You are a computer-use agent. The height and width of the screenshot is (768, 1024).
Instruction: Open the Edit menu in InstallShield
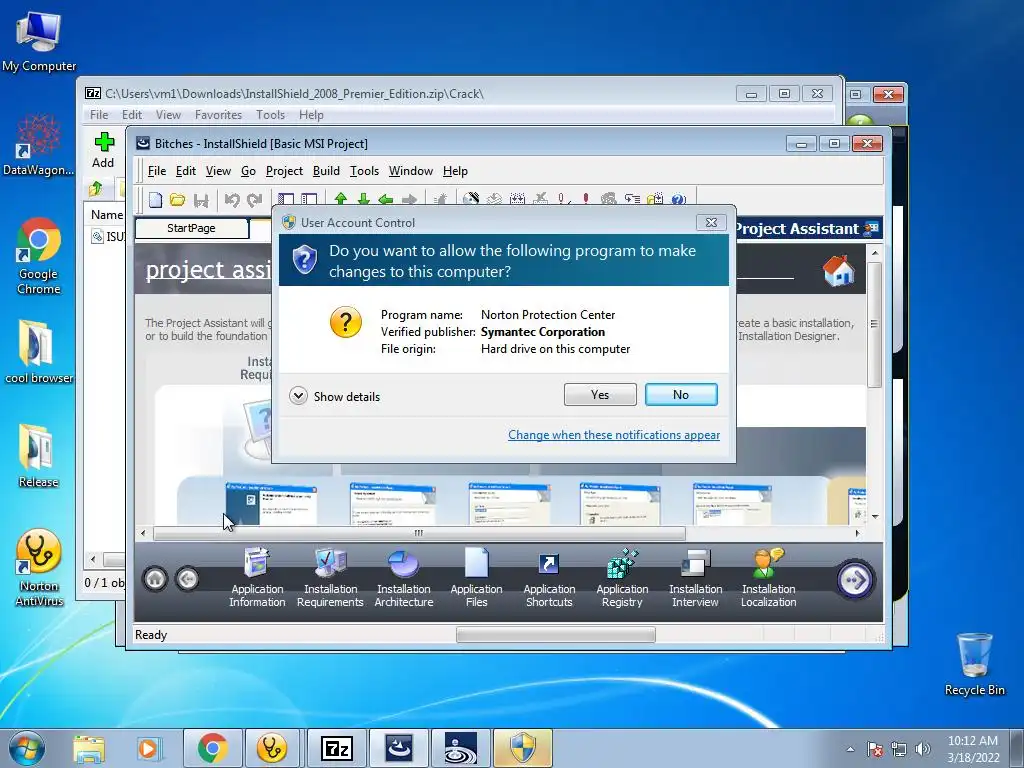point(185,171)
